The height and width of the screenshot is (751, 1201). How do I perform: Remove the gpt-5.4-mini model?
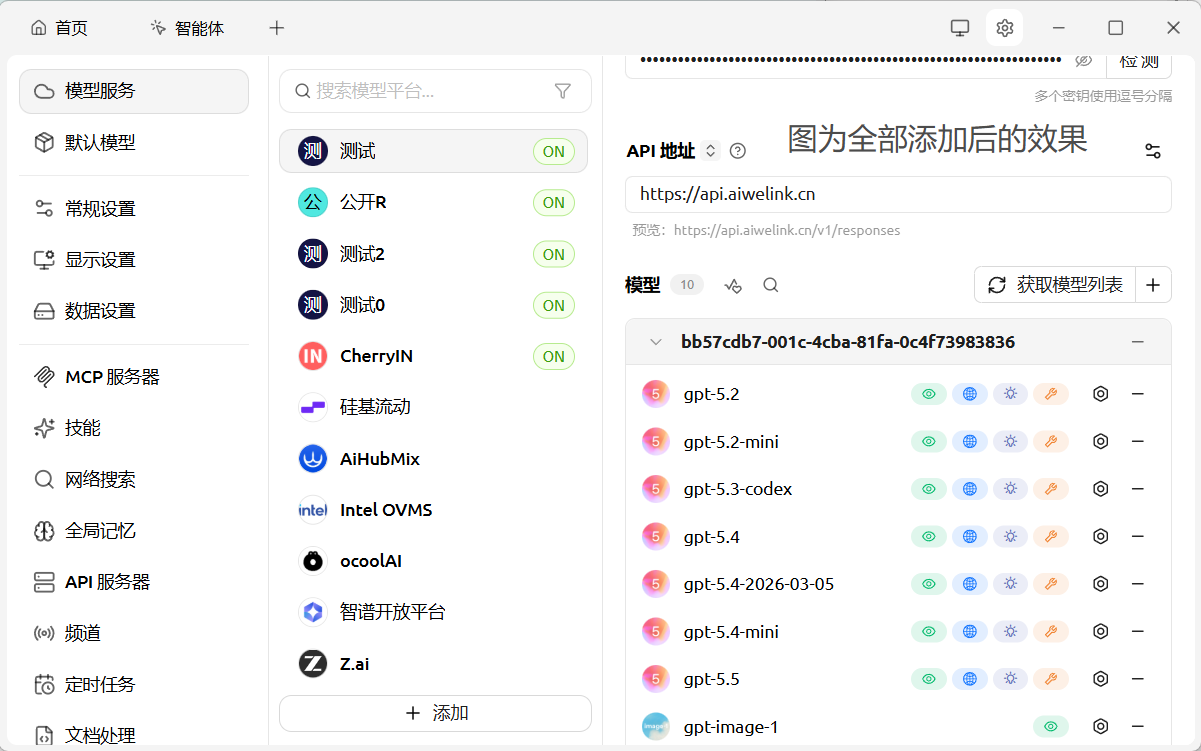click(1137, 631)
